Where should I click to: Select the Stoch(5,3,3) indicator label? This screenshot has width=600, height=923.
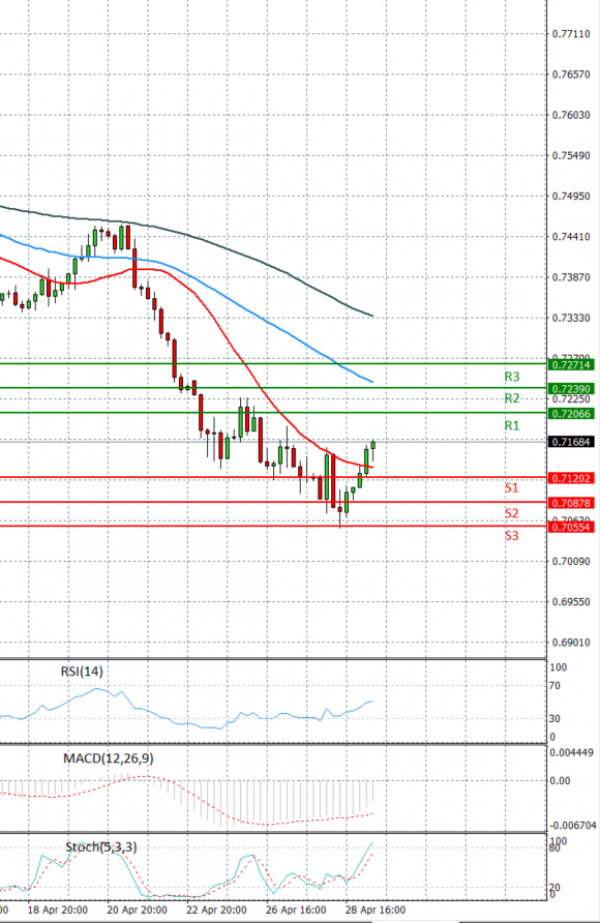100,847
